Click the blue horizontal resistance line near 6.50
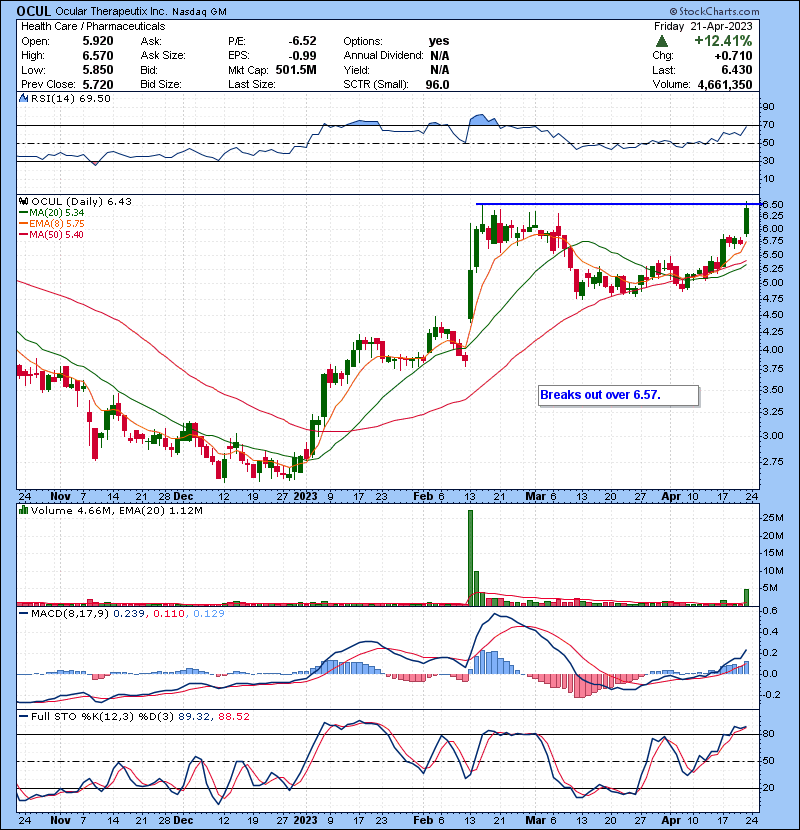 click(618, 204)
